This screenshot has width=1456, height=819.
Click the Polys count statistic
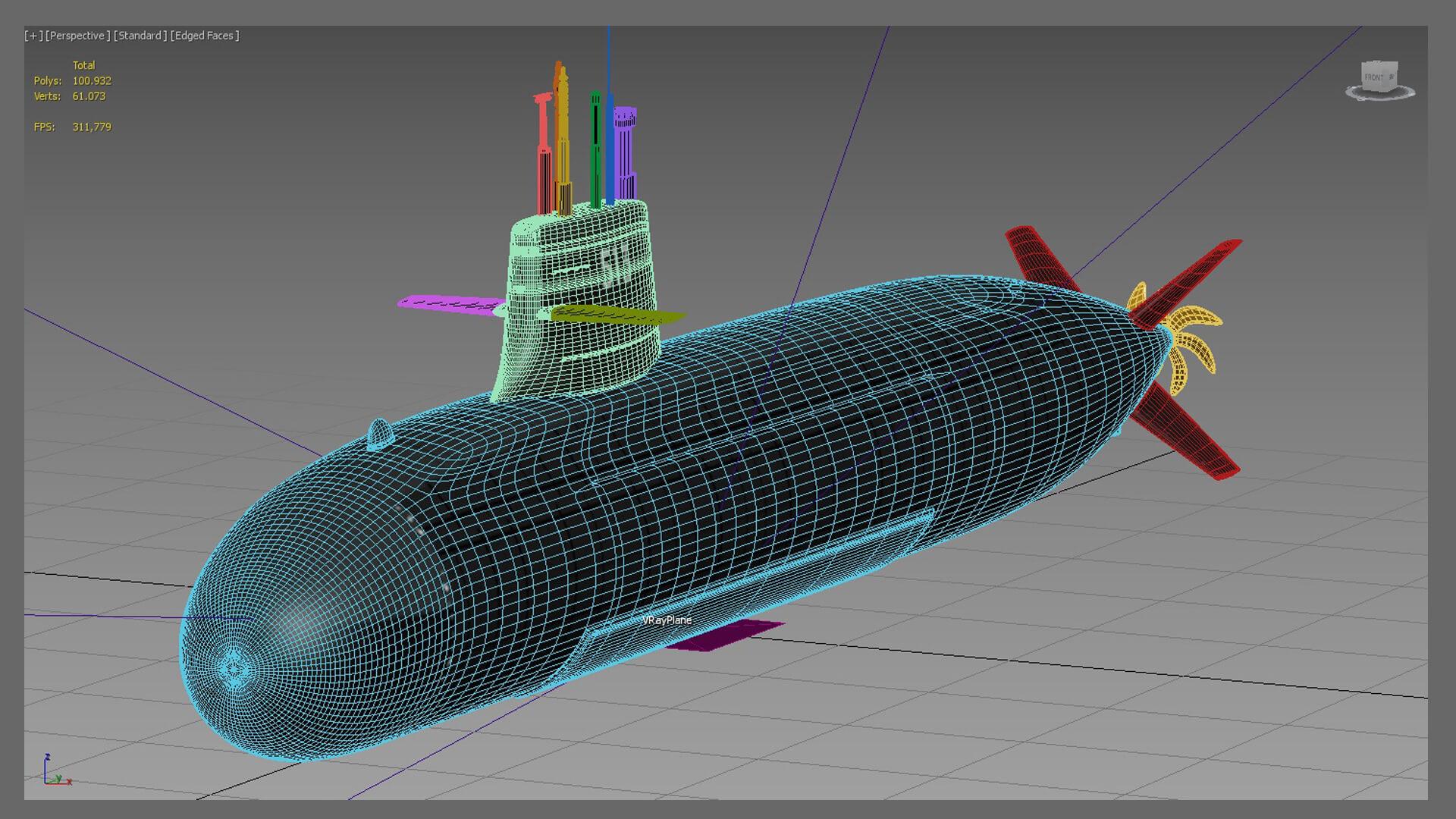pos(91,81)
